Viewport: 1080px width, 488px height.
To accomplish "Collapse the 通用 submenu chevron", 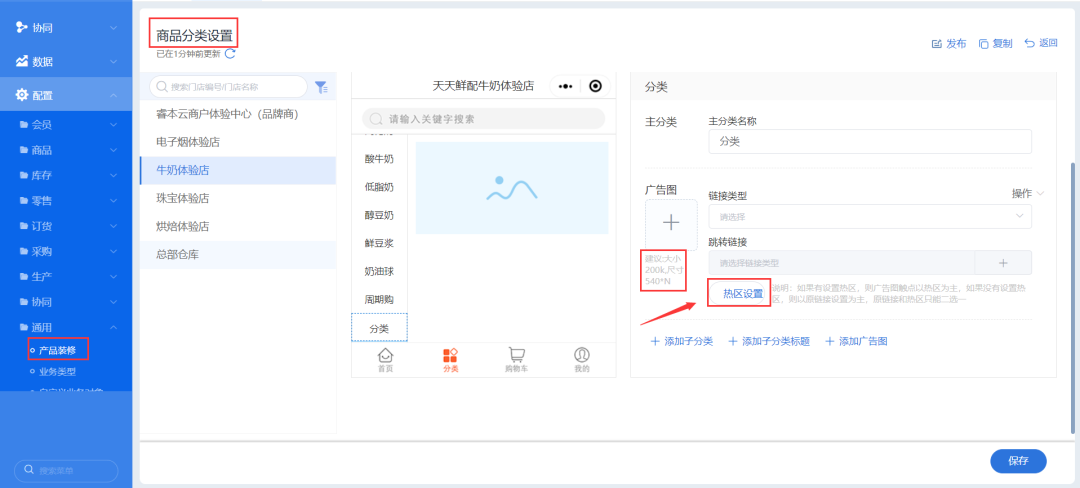I will pyautogui.click(x=114, y=327).
